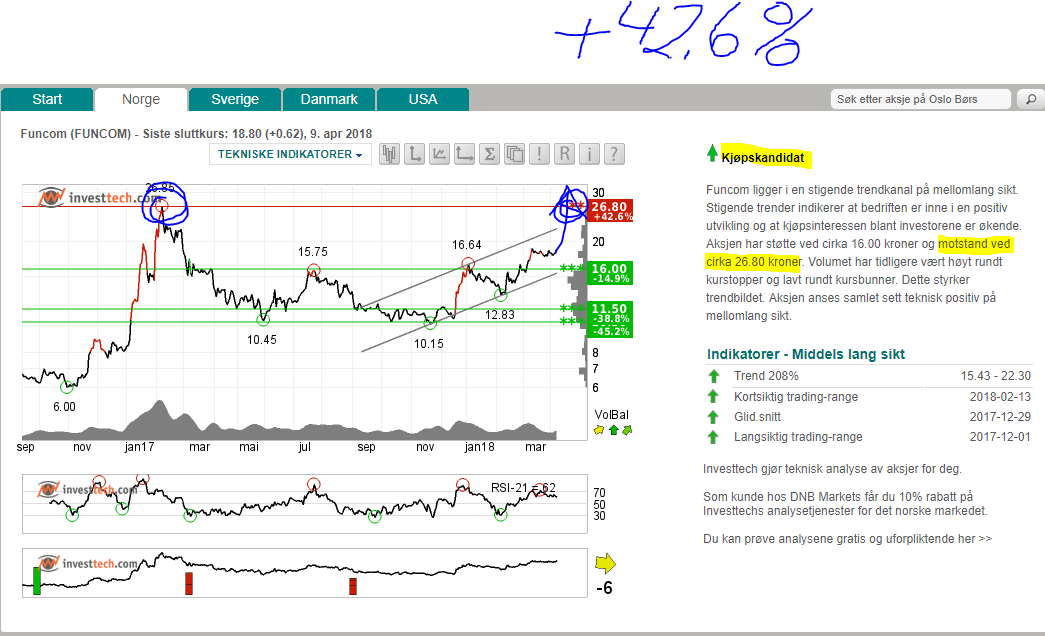Click the 10.45 trough label on chart

(x=261, y=340)
